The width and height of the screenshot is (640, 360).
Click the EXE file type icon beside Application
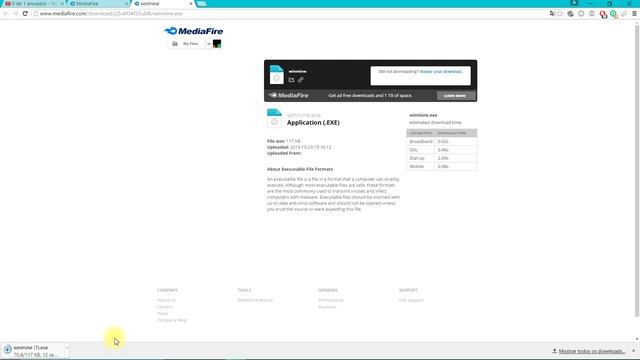274,119
